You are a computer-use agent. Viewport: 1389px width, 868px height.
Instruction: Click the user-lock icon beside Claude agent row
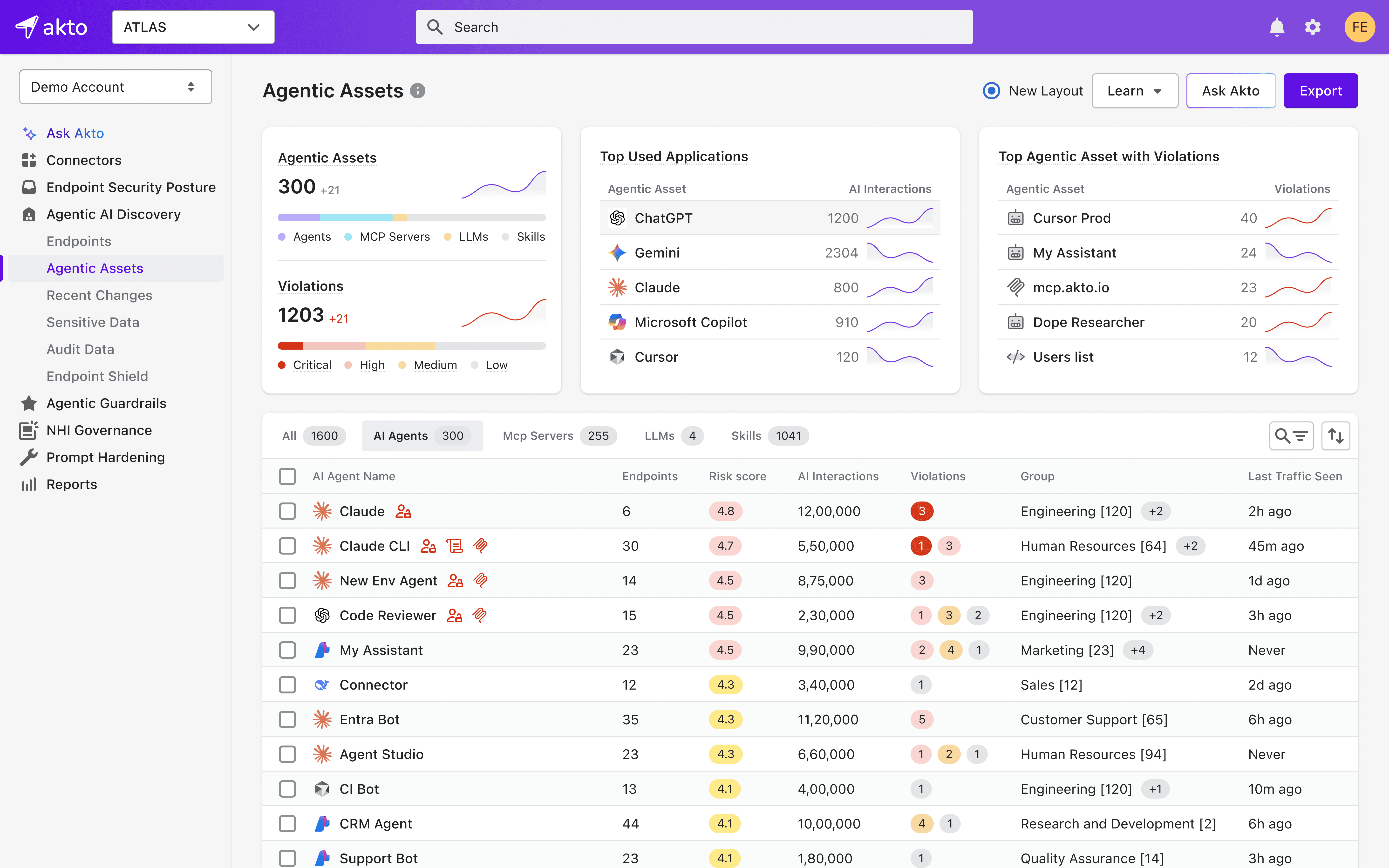pyautogui.click(x=403, y=511)
